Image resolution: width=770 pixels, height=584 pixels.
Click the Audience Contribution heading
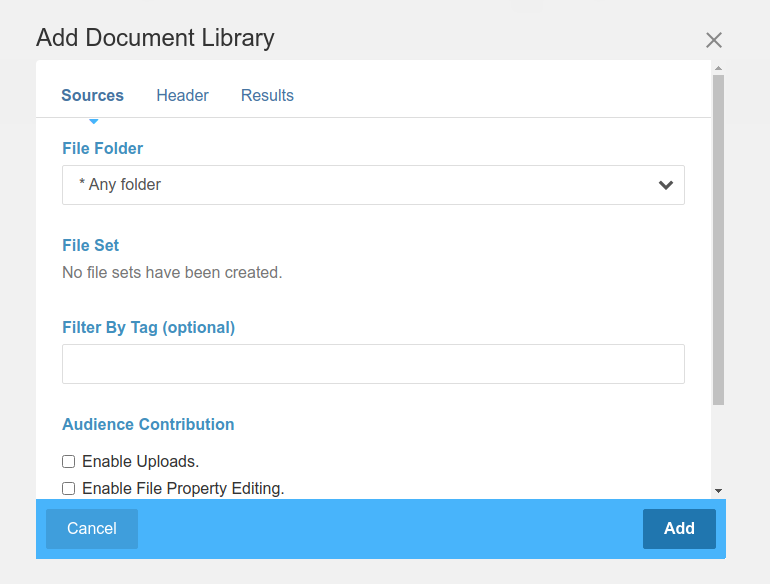coord(148,424)
